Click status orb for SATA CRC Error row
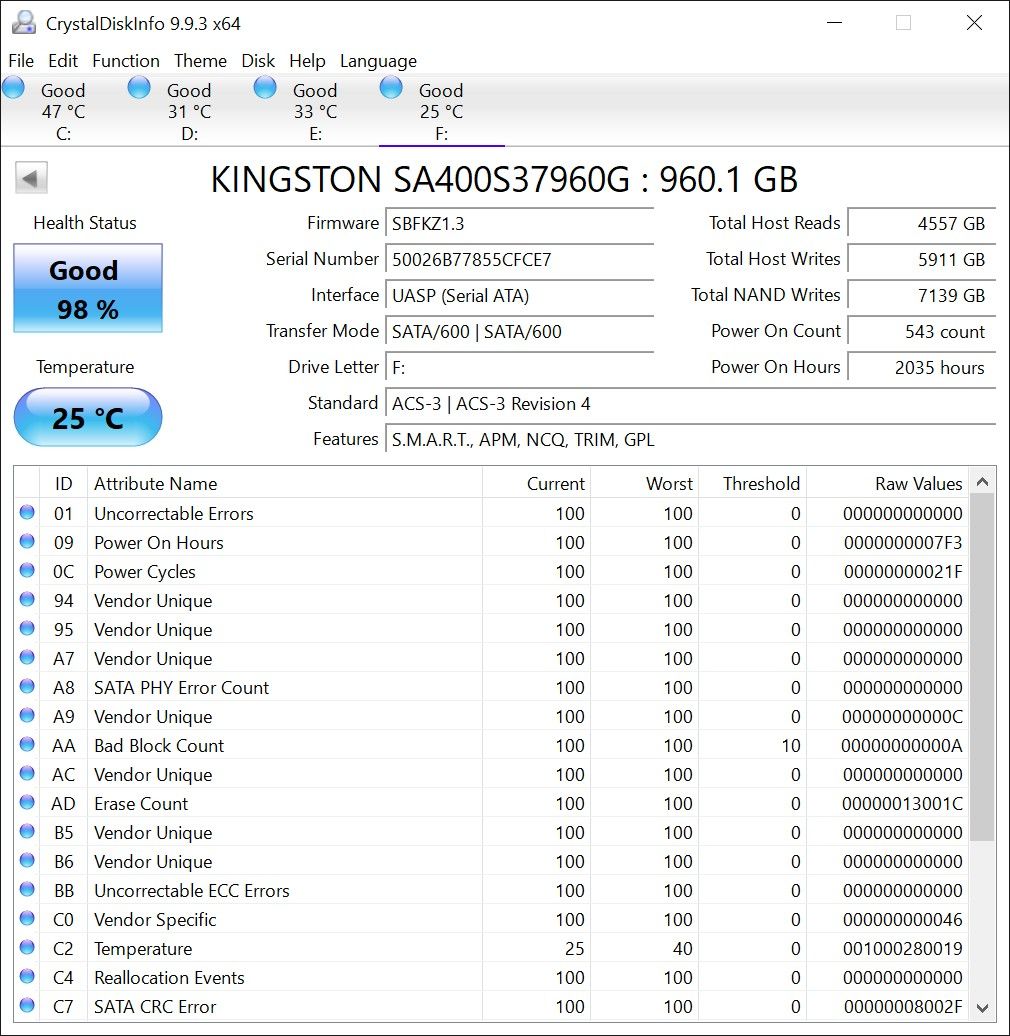Screen dimensions: 1010x1036 [27, 1006]
